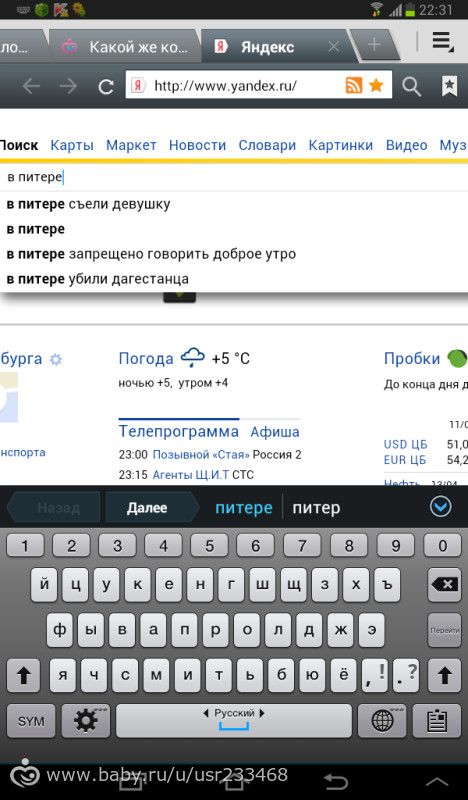This screenshot has width=468, height=800.
Task: Pick the word suggestion питер
Action: 316,508
